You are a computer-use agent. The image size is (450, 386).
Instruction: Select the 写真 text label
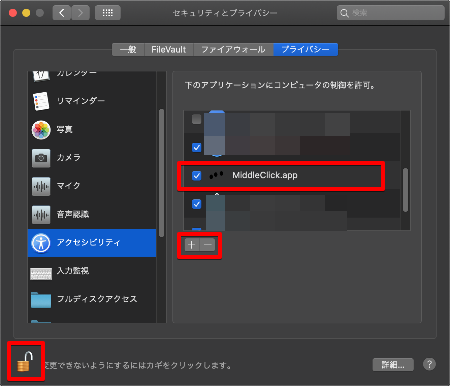(64, 129)
